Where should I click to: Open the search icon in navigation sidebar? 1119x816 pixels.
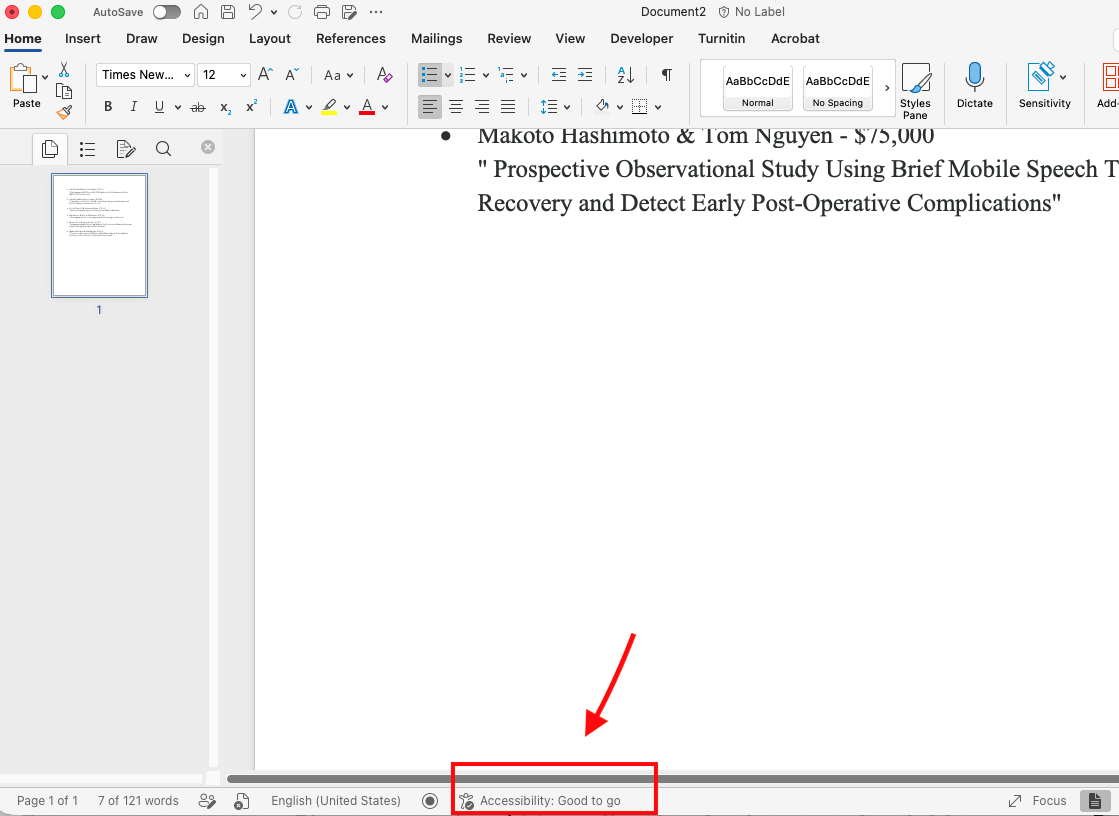coord(163,148)
